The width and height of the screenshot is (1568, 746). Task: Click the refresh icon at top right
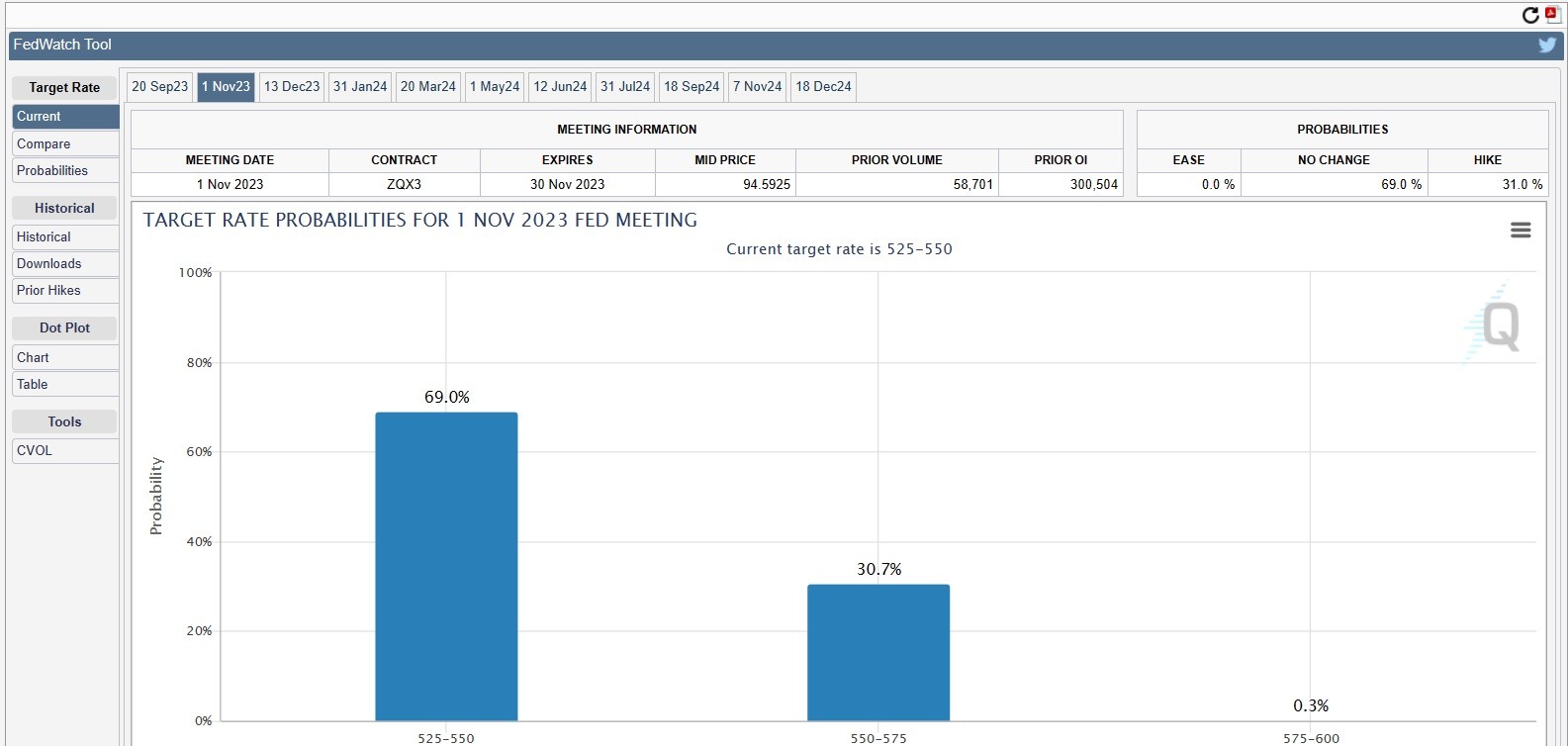coord(1530,15)
